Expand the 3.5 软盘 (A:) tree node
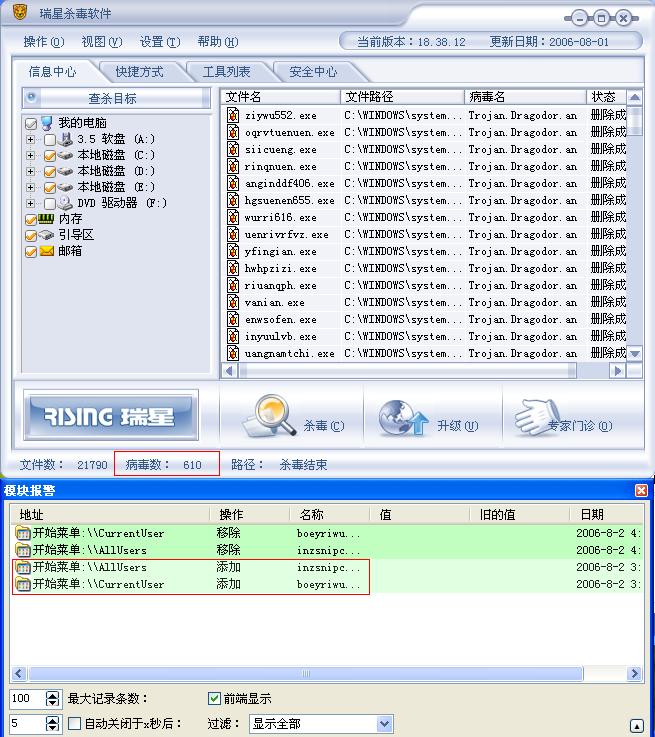This screenshot has height=737, width=655. point(31,140)
